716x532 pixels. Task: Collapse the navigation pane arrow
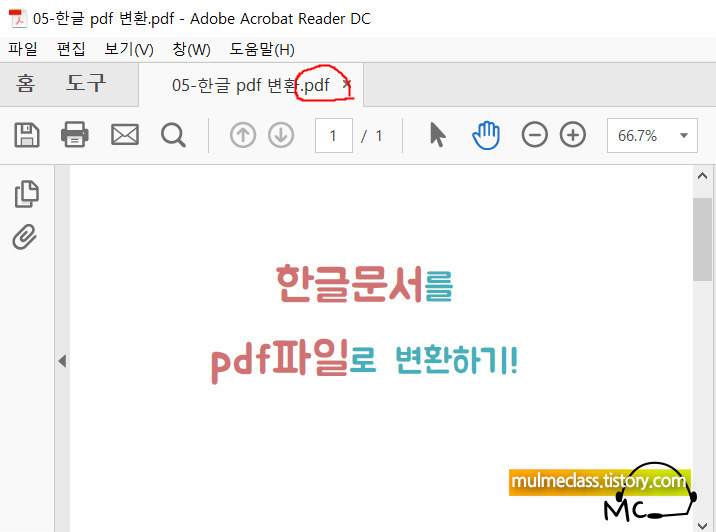(62, 361)
